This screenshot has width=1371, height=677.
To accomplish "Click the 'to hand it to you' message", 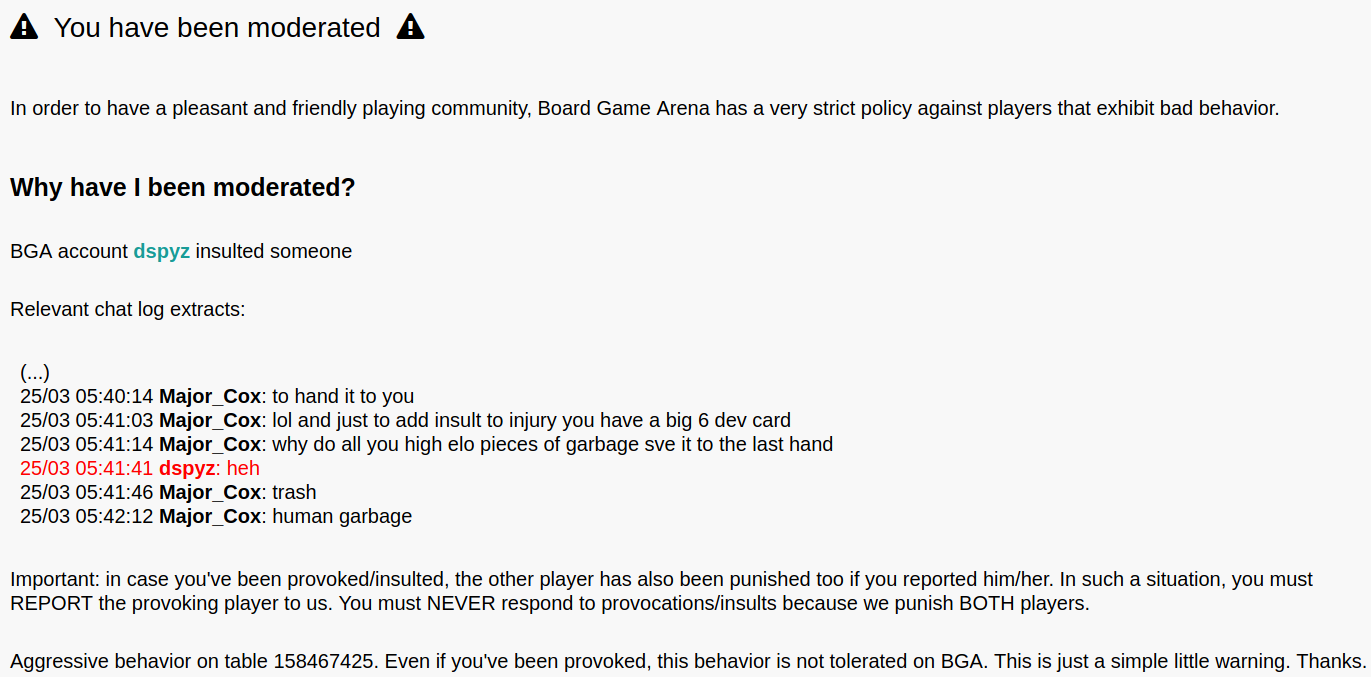I will [343, 396].
